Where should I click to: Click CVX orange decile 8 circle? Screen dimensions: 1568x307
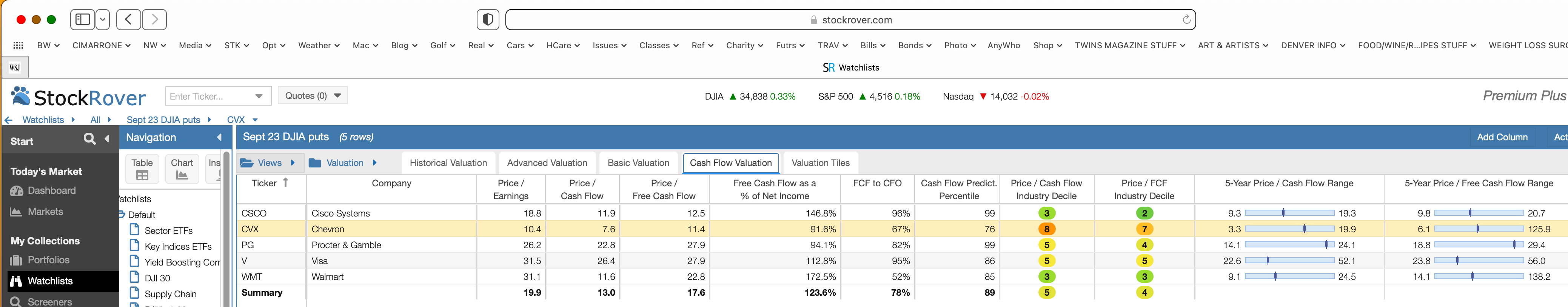1046,229
